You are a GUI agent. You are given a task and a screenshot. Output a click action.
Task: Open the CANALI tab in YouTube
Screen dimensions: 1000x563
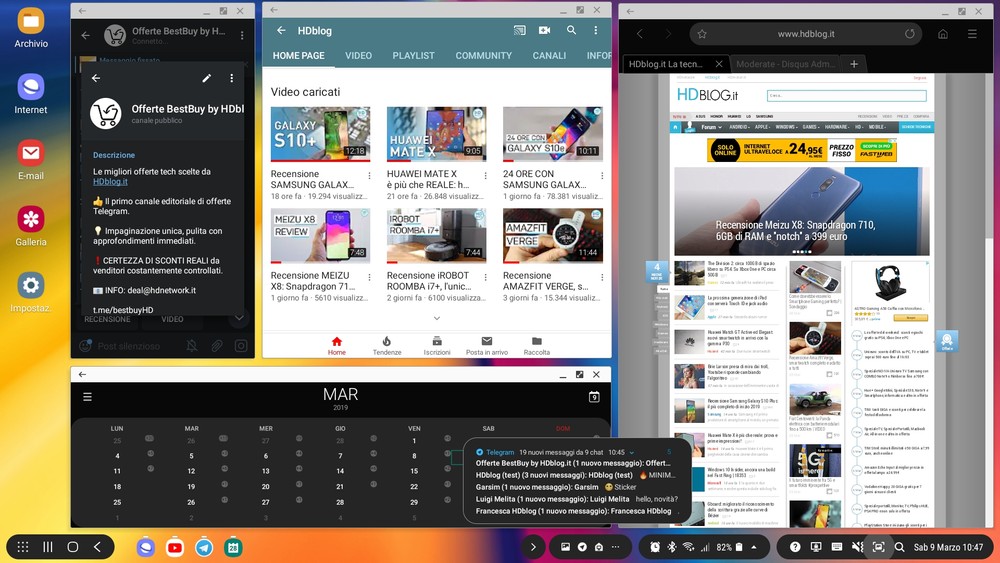[x=549, y=55]
